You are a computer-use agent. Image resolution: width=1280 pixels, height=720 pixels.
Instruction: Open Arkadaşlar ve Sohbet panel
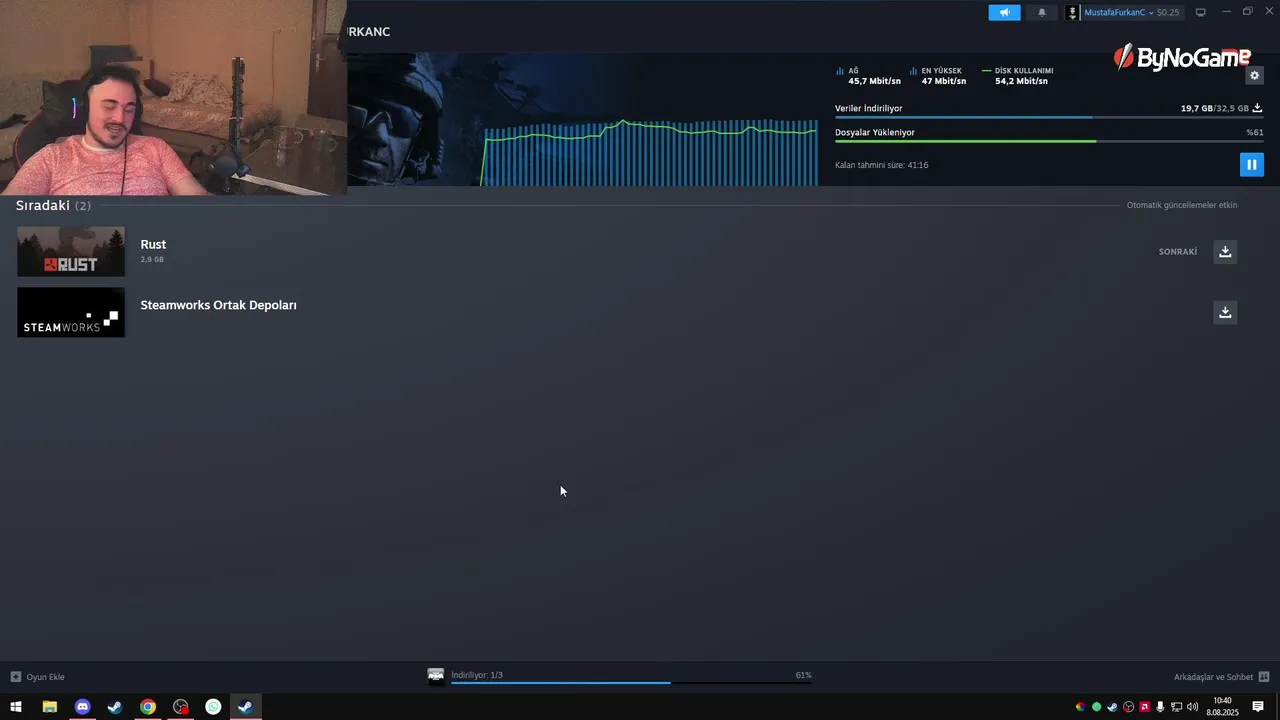point(1213,677)
